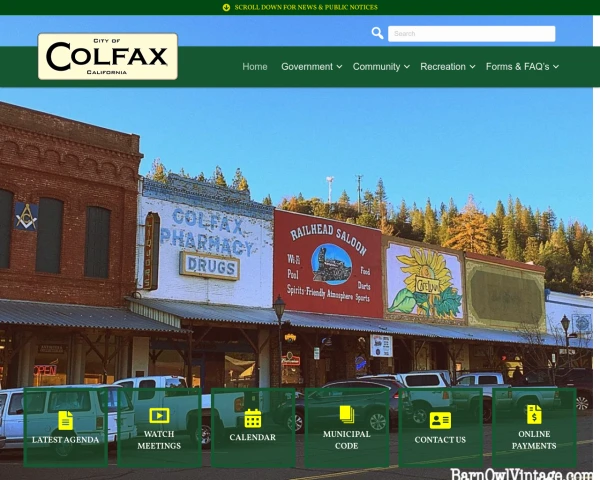Open the Government menu

[x=307, y=67]
